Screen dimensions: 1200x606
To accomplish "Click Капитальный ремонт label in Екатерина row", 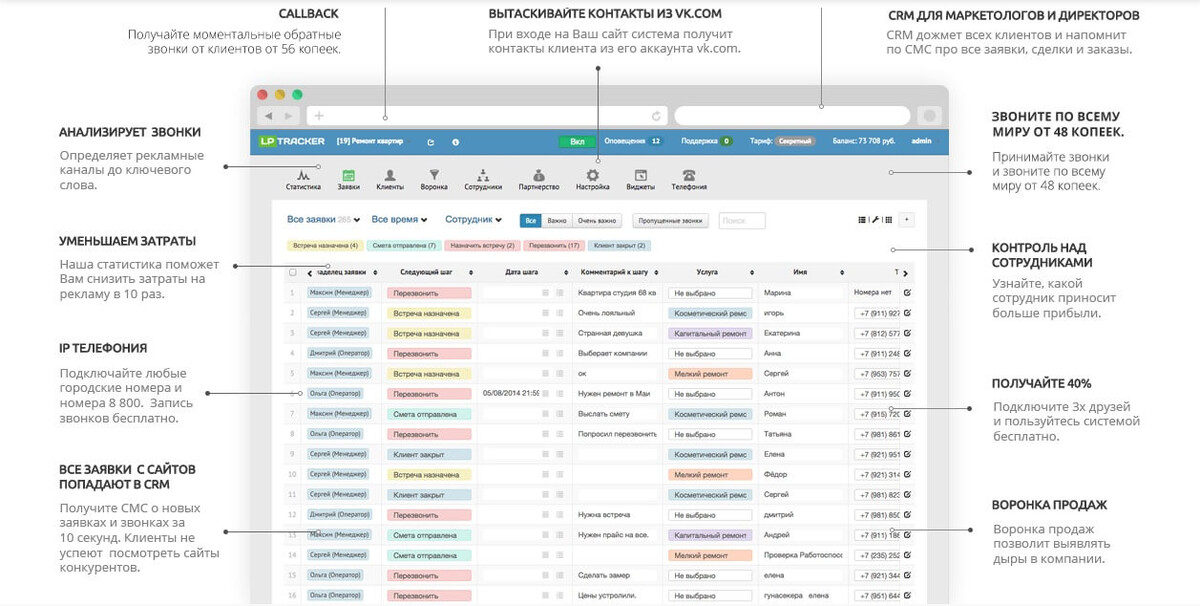I will [710, 333].
